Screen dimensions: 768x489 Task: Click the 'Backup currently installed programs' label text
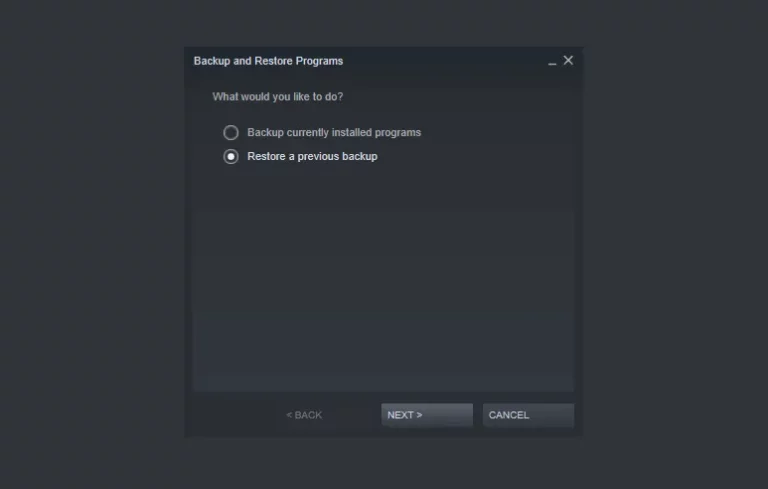tap(334, 132)
